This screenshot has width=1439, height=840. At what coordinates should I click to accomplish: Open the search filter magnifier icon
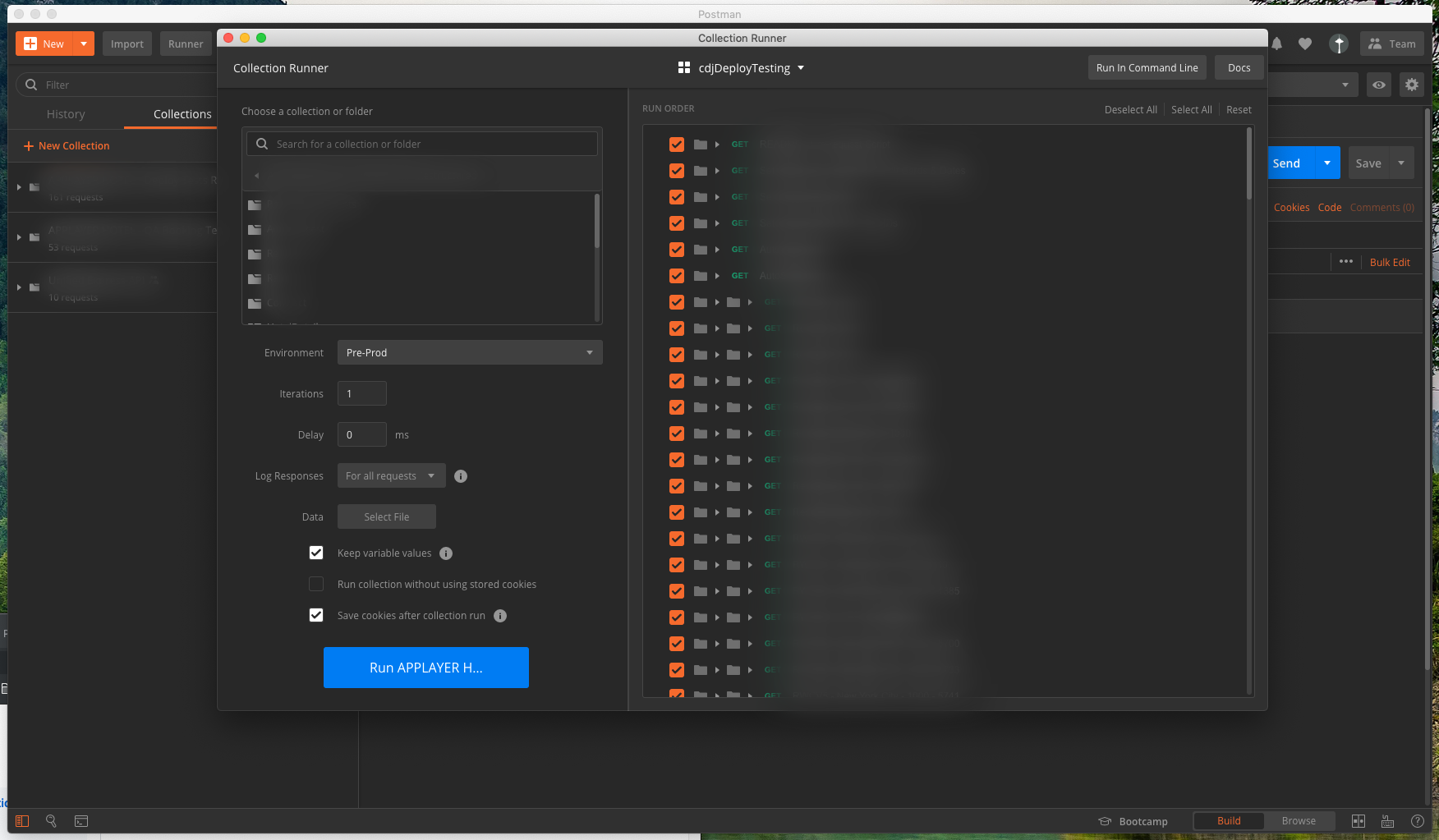click(x=51, y=820)
